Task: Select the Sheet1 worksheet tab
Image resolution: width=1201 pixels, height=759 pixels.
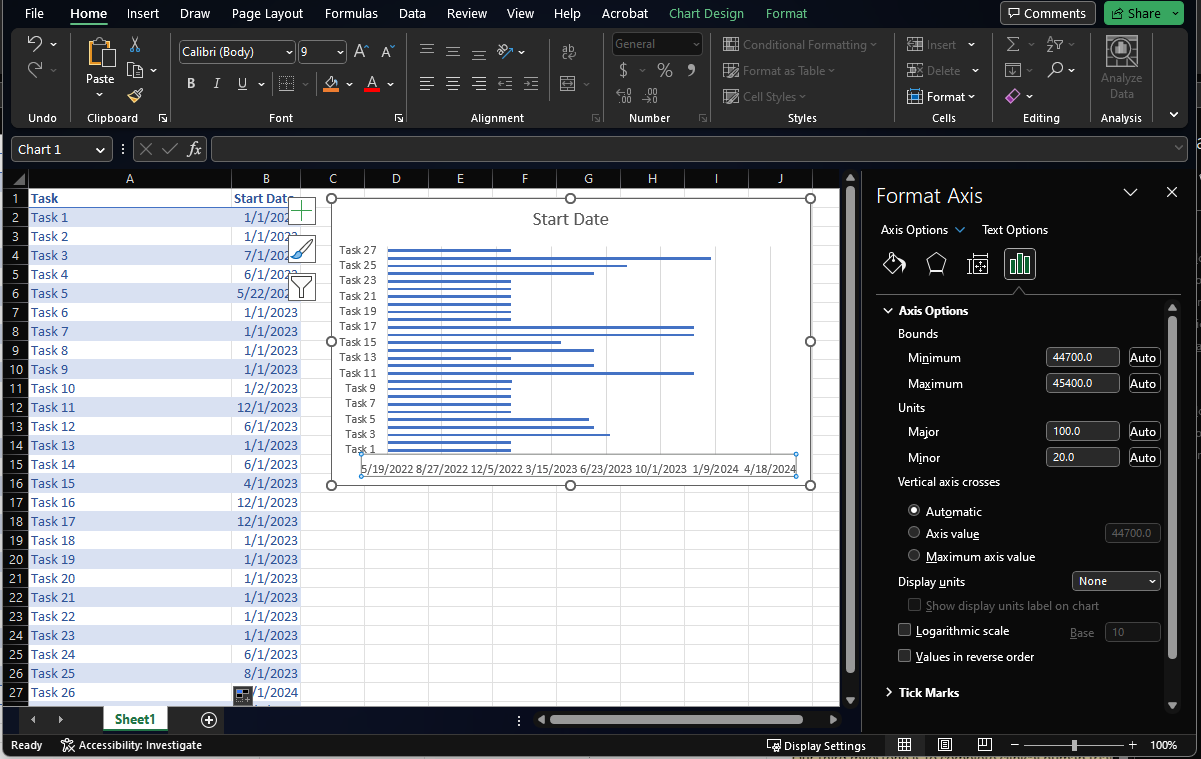Action: pyautogui.click(x=134, y=719)
